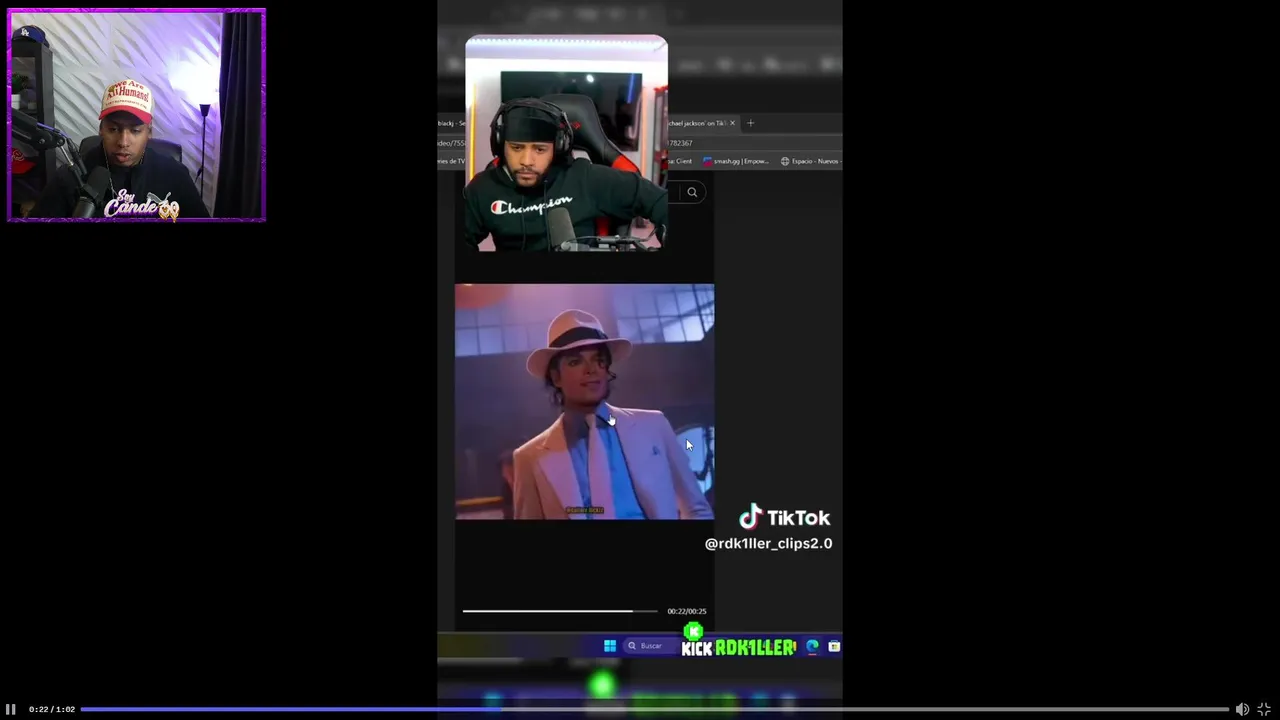The width and height of the screenshot is (1280, 720).
Task: Open Microsoft Edge from the taskbar
Action: tap(812, 646)
